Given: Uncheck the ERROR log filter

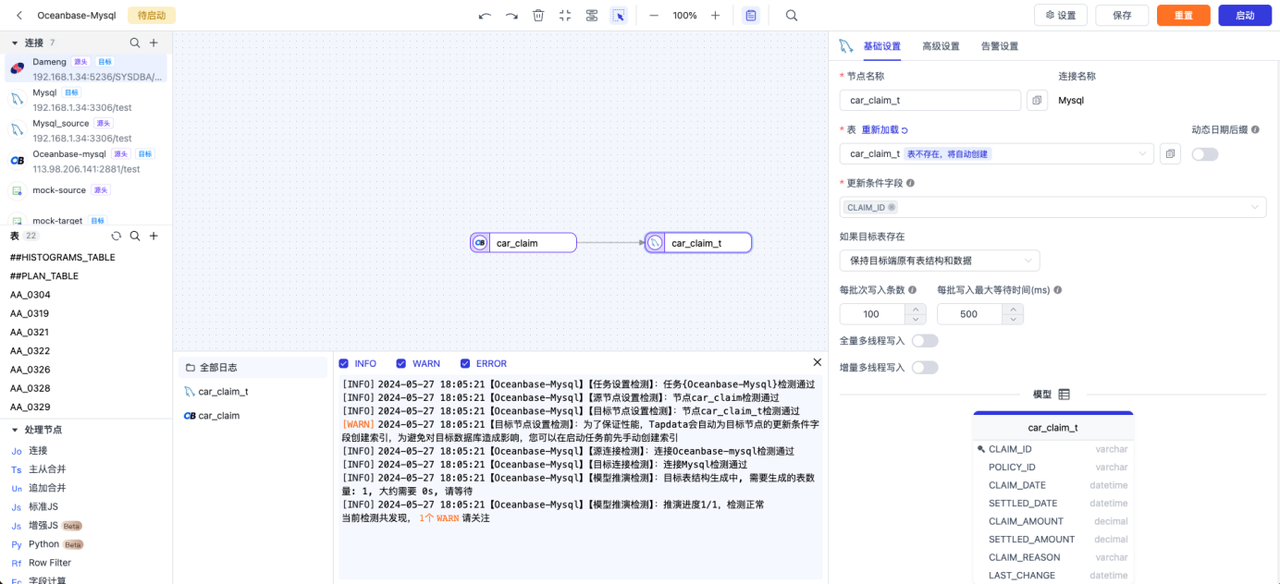Looking at the screenshot, I should tap(465, 364).
